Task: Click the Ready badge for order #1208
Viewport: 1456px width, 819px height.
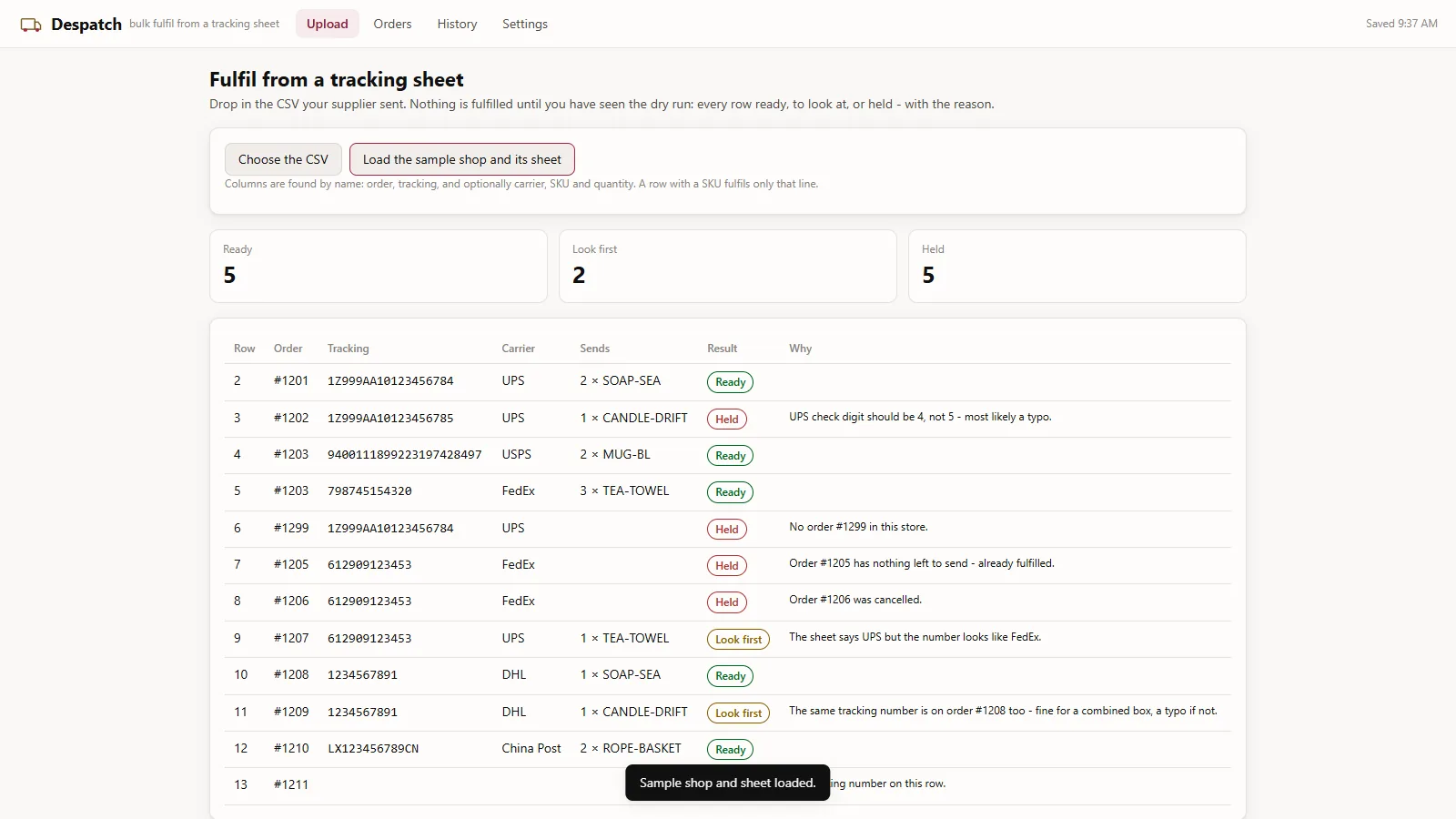Action: coord(730,676)
